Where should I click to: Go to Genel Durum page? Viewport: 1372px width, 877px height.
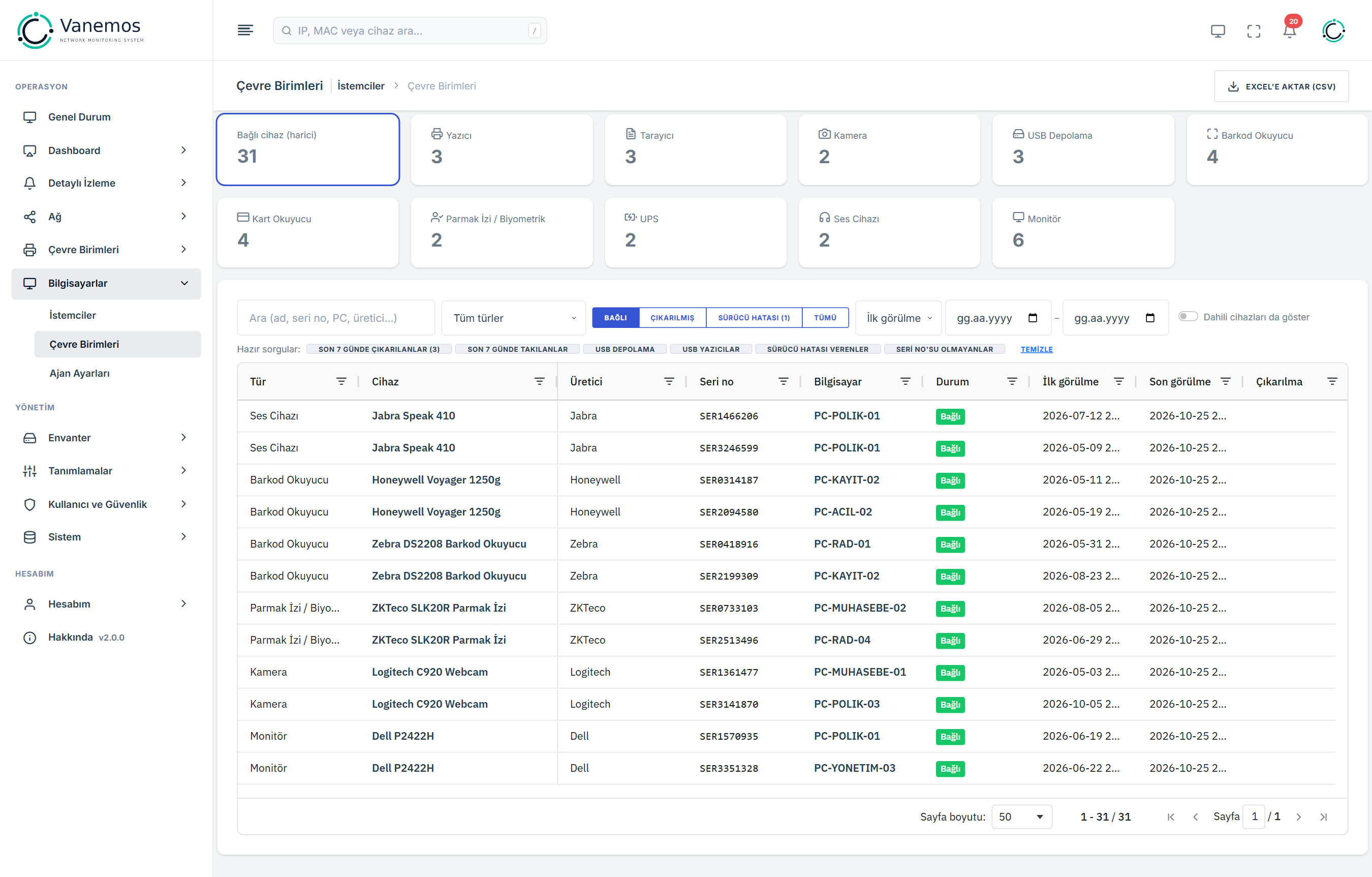(106, 117)
